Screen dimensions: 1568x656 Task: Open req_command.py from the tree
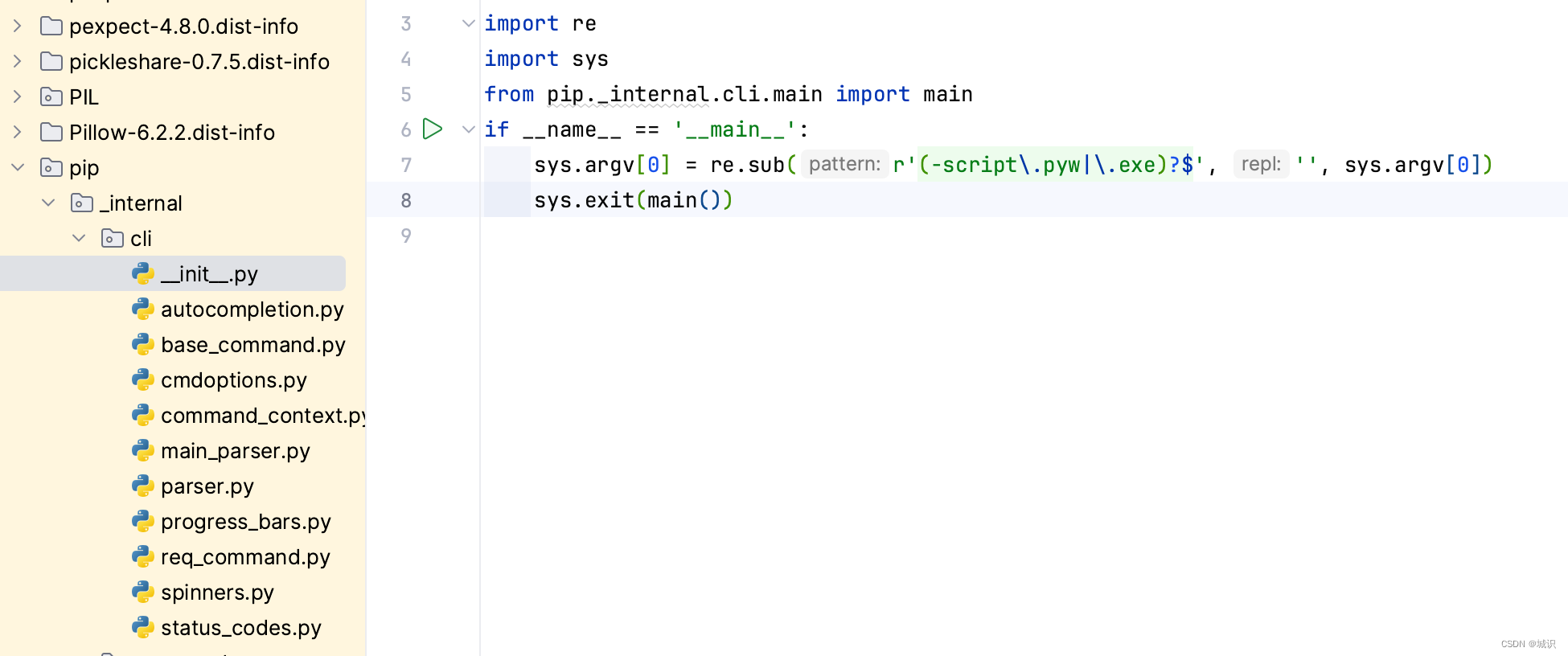tap(245, 557)
